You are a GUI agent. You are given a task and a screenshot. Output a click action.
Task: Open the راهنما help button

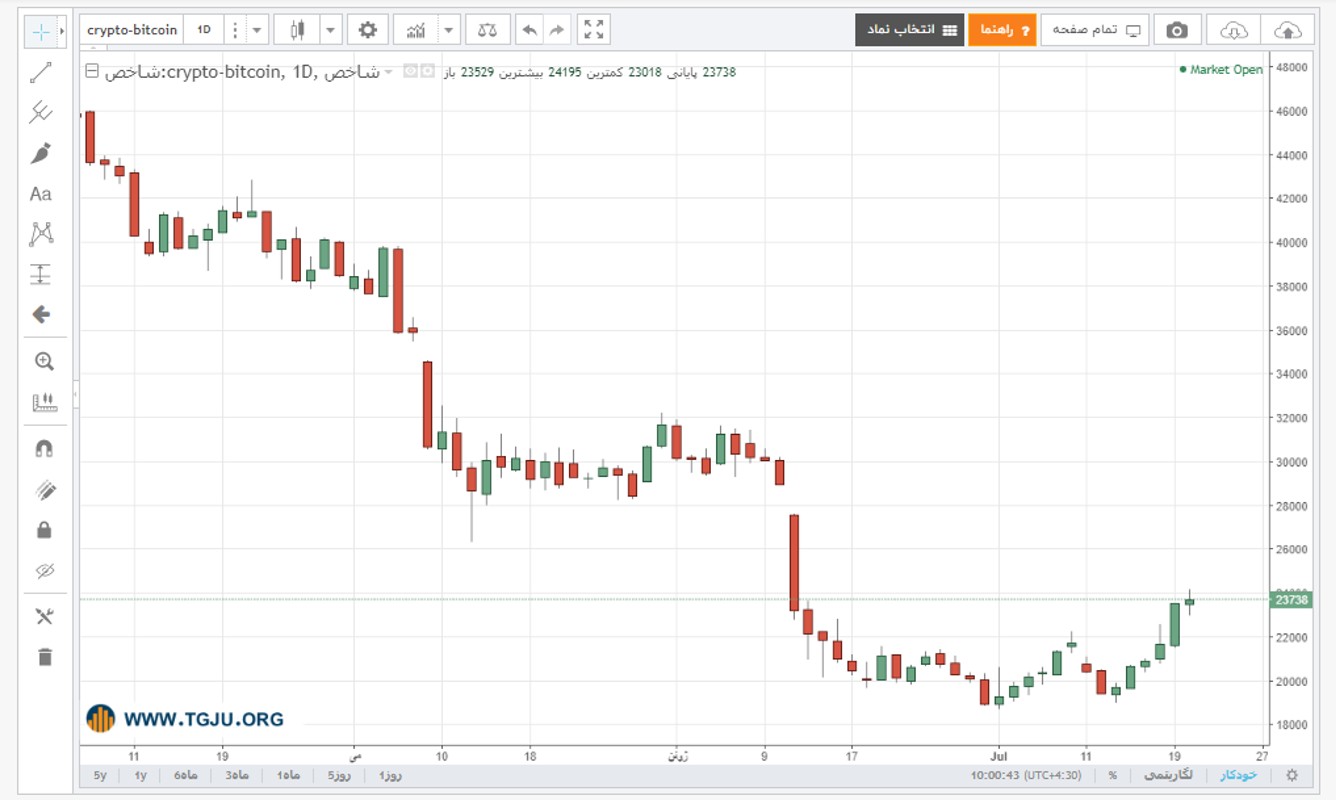(1002, 30)
